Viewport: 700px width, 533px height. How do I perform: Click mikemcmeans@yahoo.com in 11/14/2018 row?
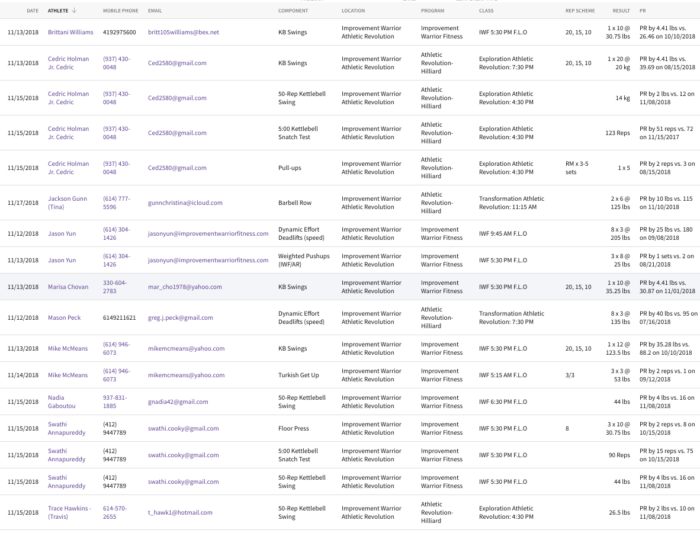point(186,375)
